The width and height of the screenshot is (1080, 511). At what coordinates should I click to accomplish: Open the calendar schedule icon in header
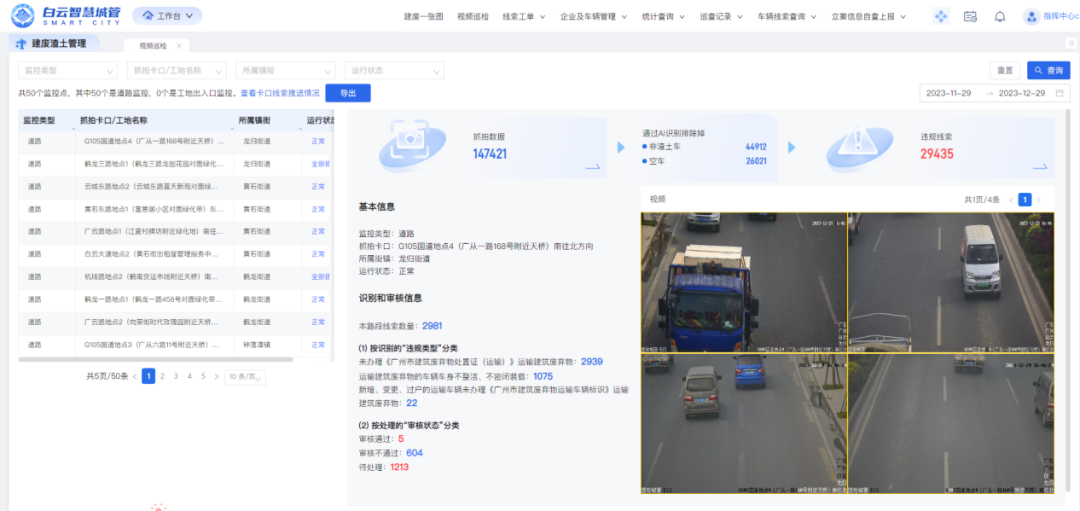969,16
